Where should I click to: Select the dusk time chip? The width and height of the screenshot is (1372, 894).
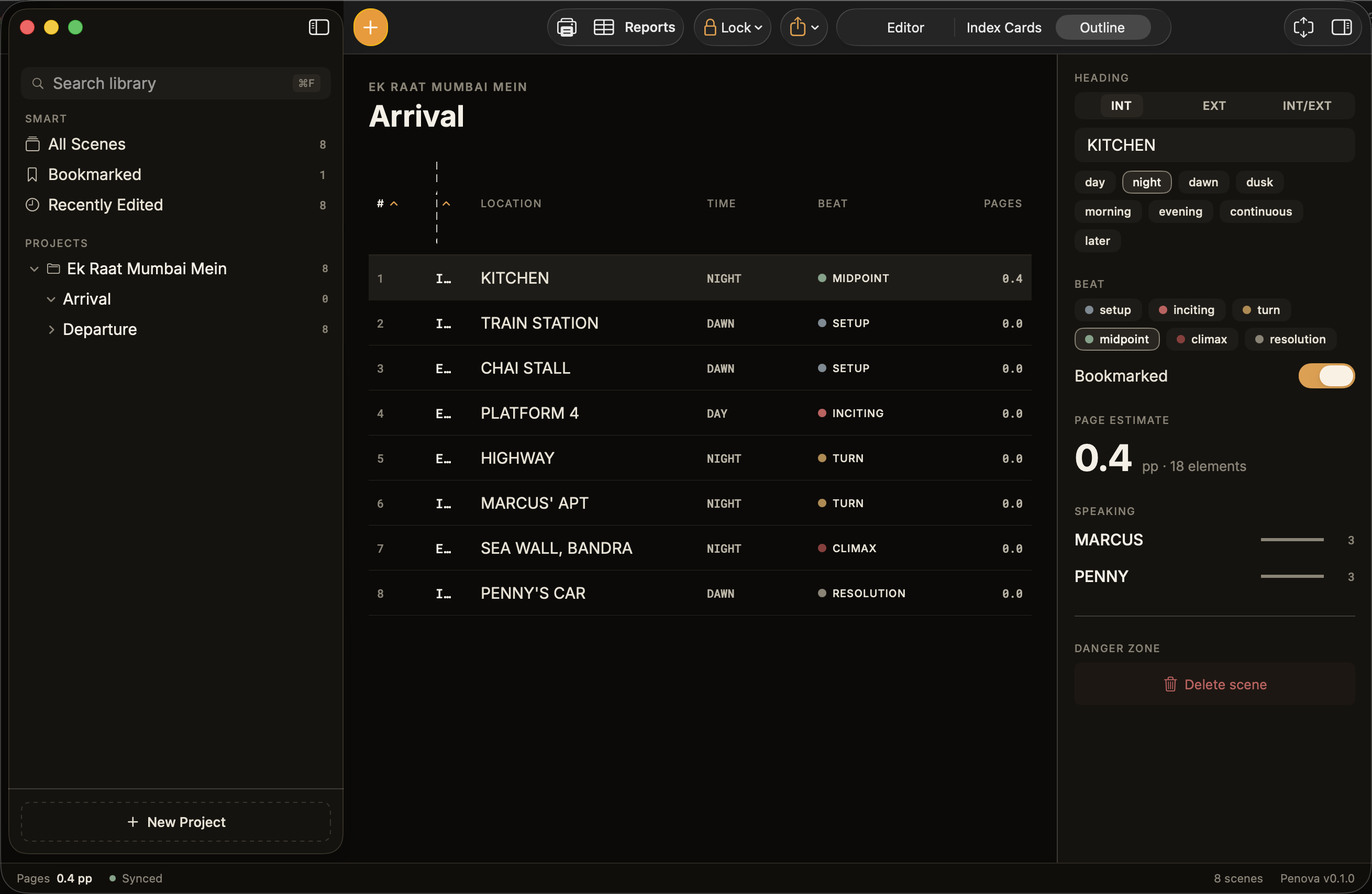[1259, 182]
